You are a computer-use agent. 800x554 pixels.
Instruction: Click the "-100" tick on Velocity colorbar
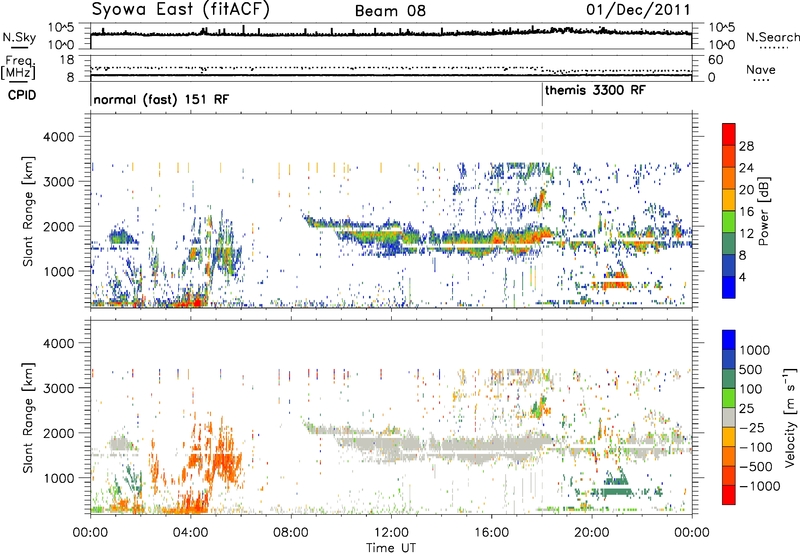[x=756, y=447]
